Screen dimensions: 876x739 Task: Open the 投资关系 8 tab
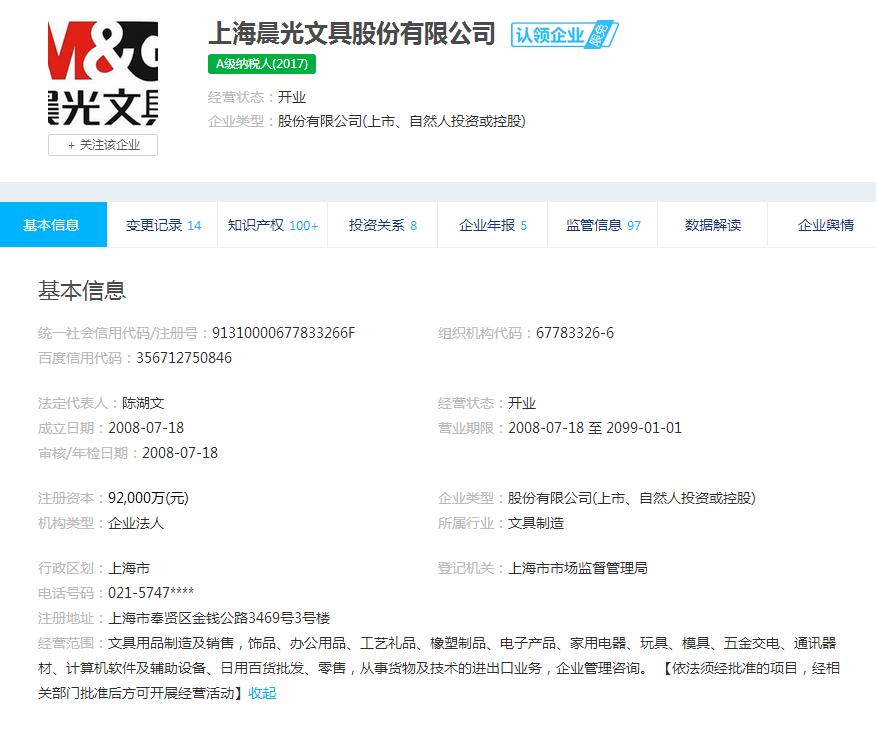(382, 225)
